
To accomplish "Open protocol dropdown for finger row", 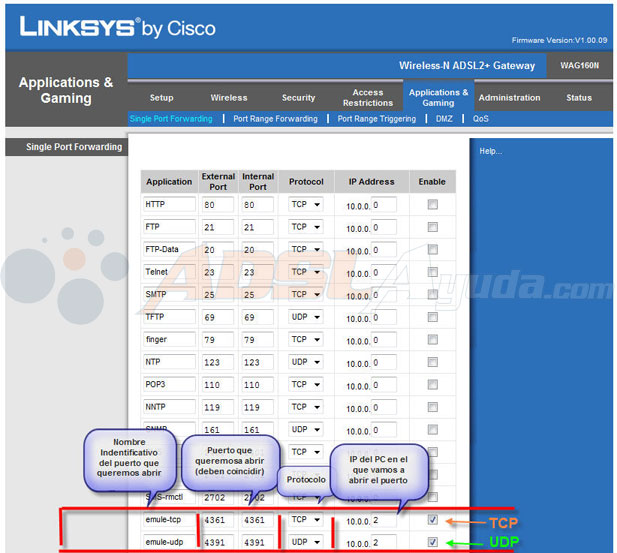I will click(305, 339).
